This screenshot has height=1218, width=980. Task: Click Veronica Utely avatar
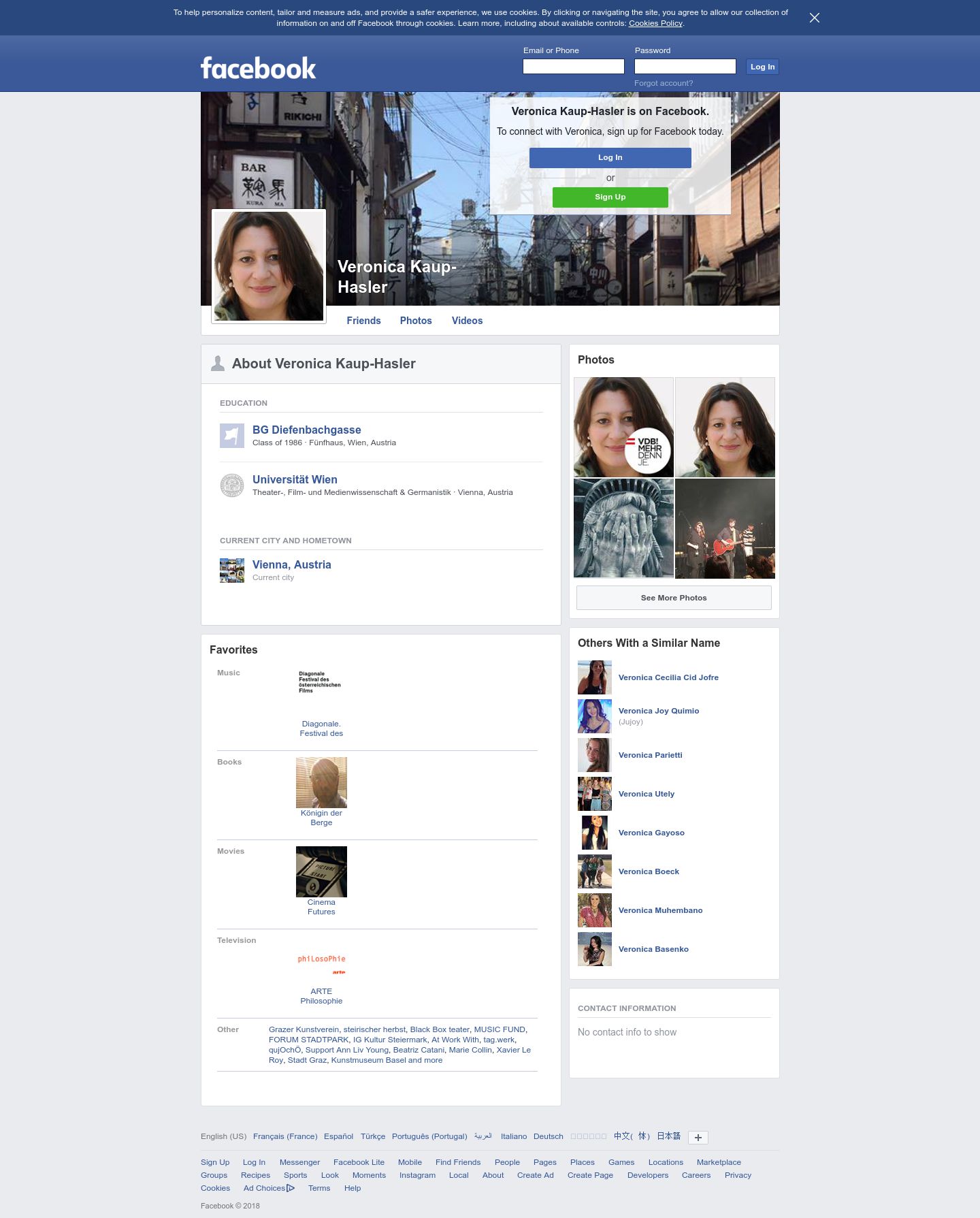point(595,794)
